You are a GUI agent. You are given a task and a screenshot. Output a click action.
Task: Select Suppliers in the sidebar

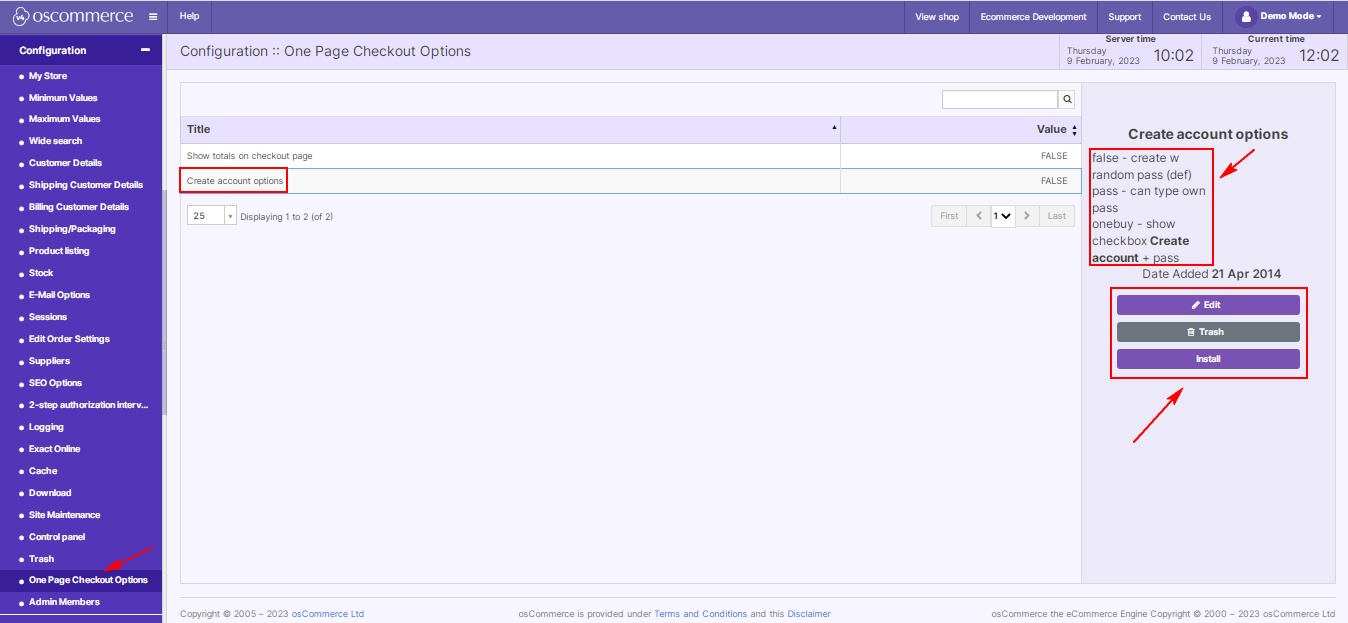tap(49, 361)
